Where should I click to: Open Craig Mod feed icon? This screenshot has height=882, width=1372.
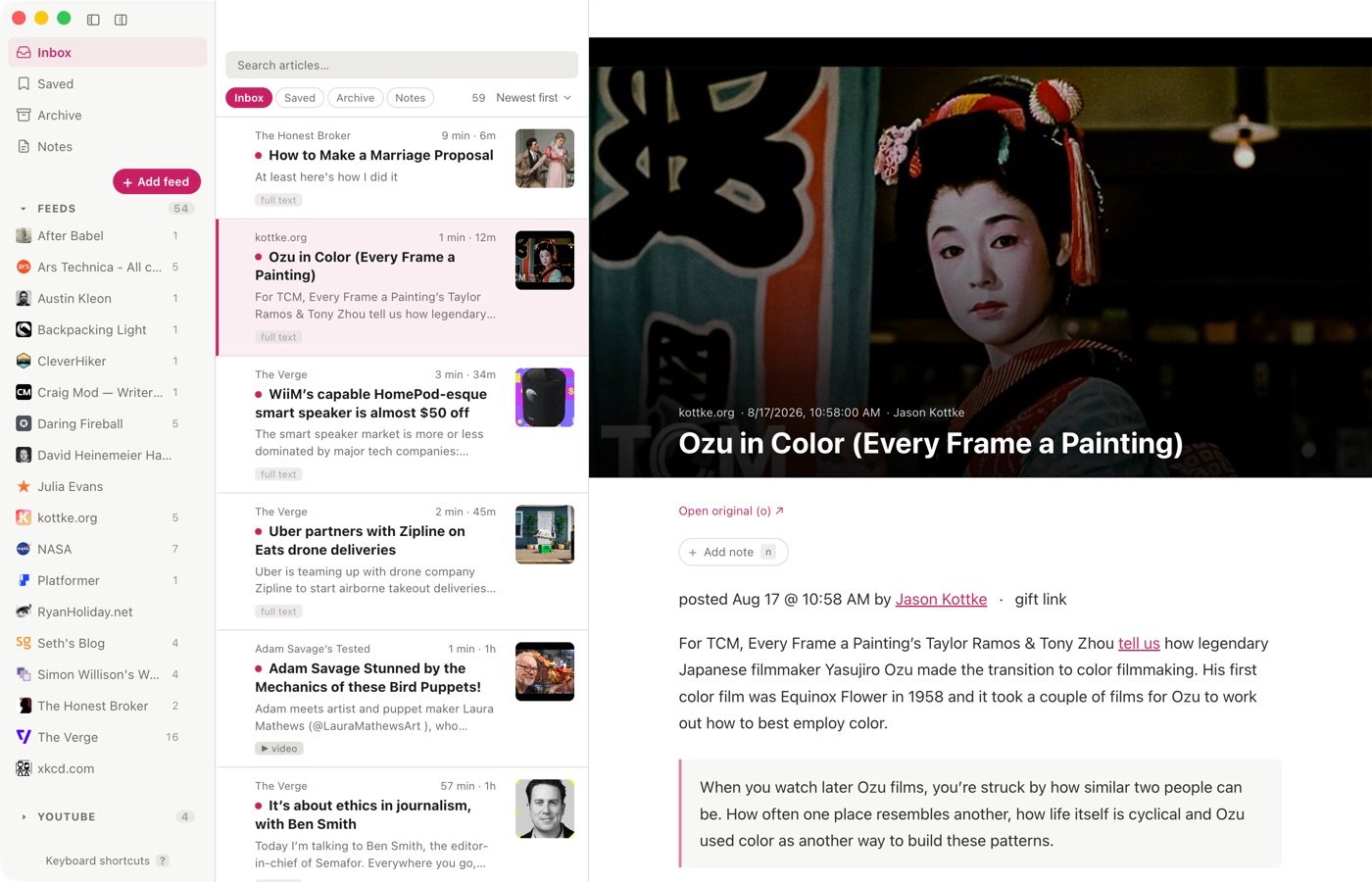(x=24, y=393)
